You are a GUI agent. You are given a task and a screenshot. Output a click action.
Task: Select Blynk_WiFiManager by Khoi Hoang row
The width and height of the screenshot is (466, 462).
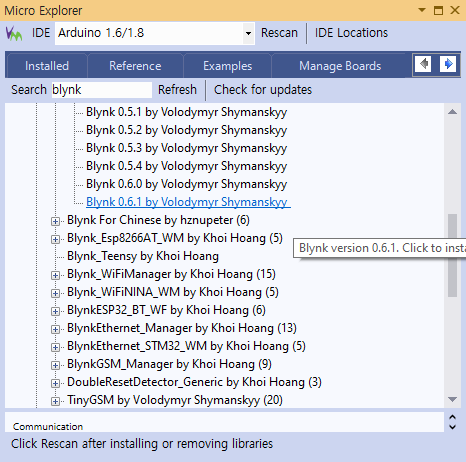(171, 274)
